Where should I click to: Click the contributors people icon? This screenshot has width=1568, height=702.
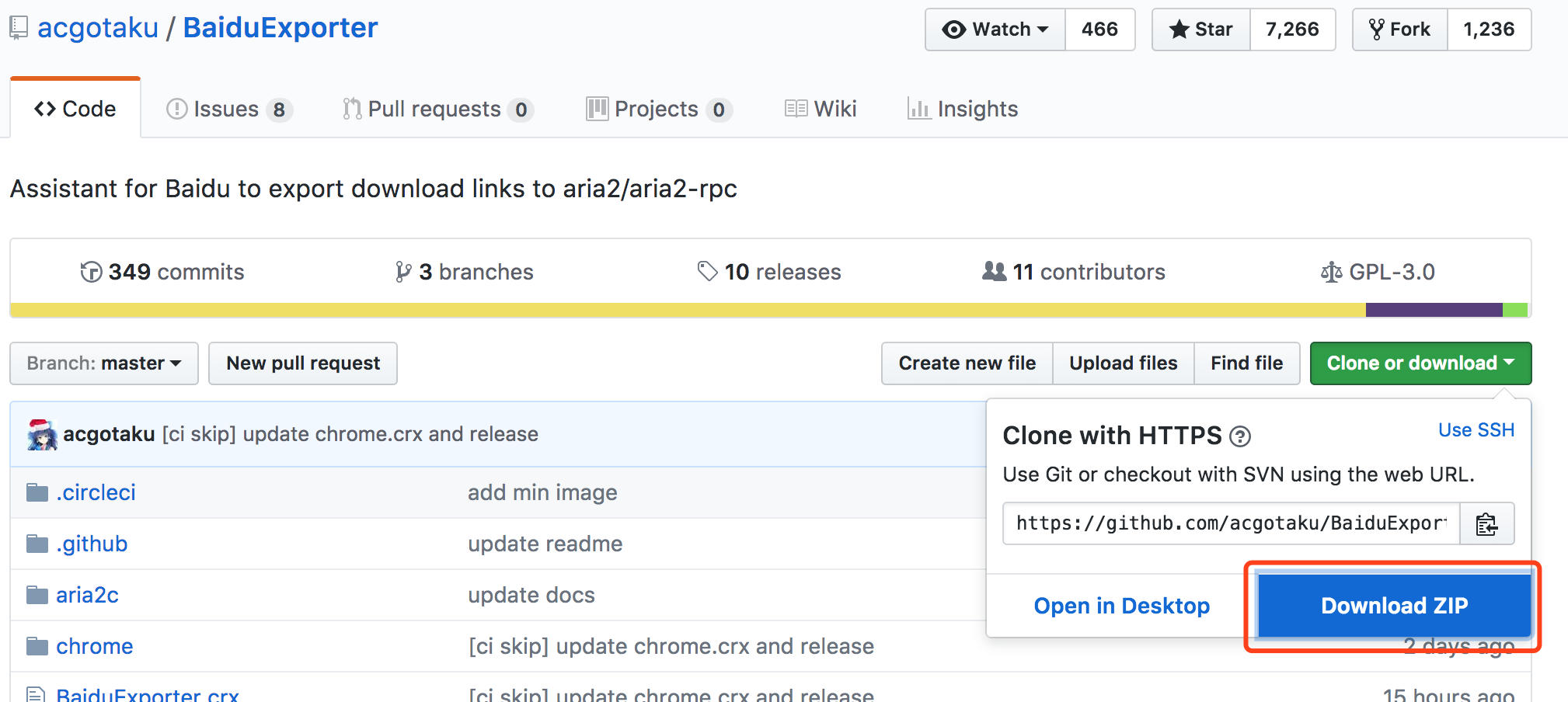point(994,272)
